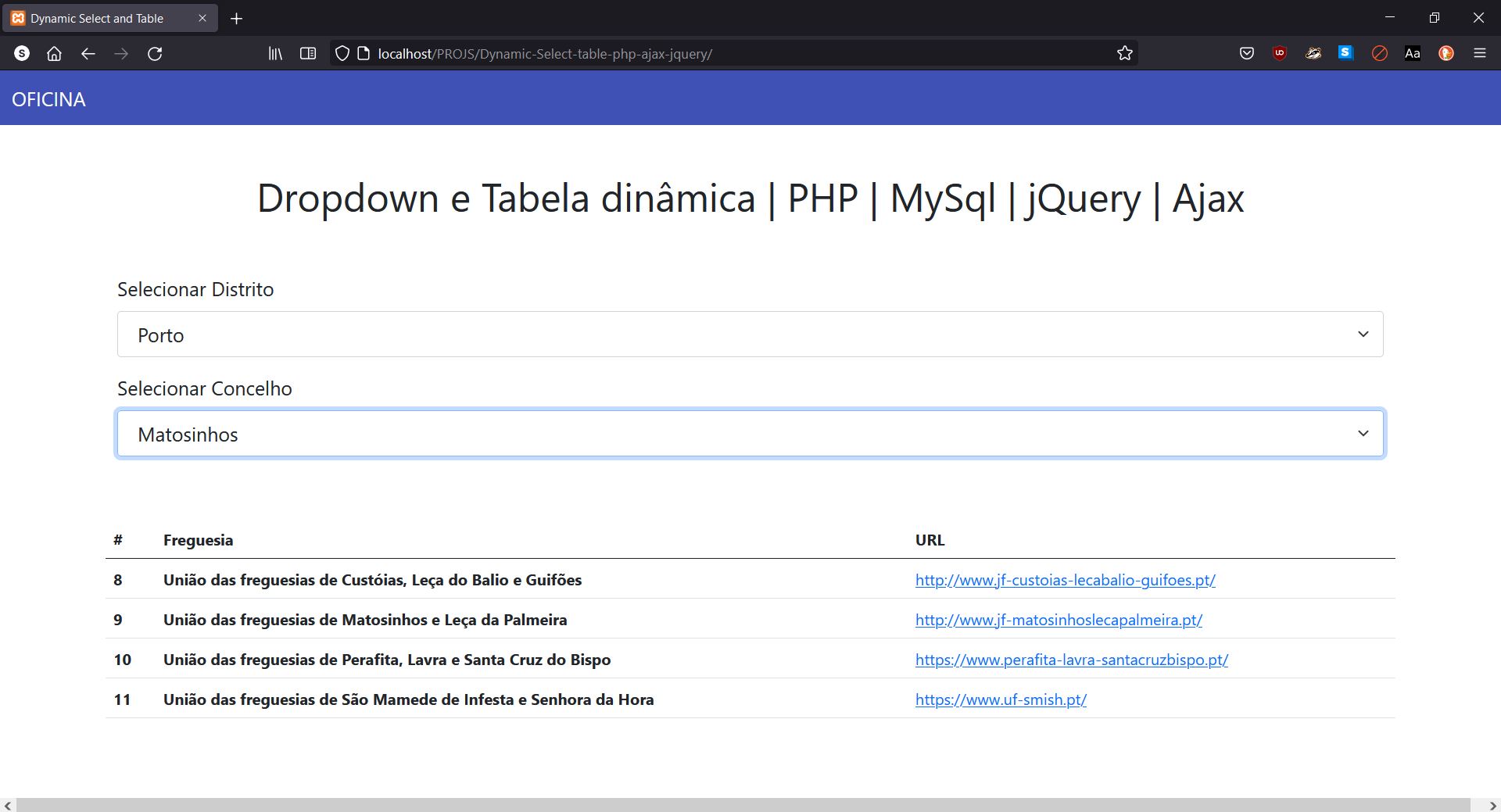The height and width of the screenshot is (812, 1501).
Task: Click the red crossed-circle extension icon
Action: tap(1379, 54)
